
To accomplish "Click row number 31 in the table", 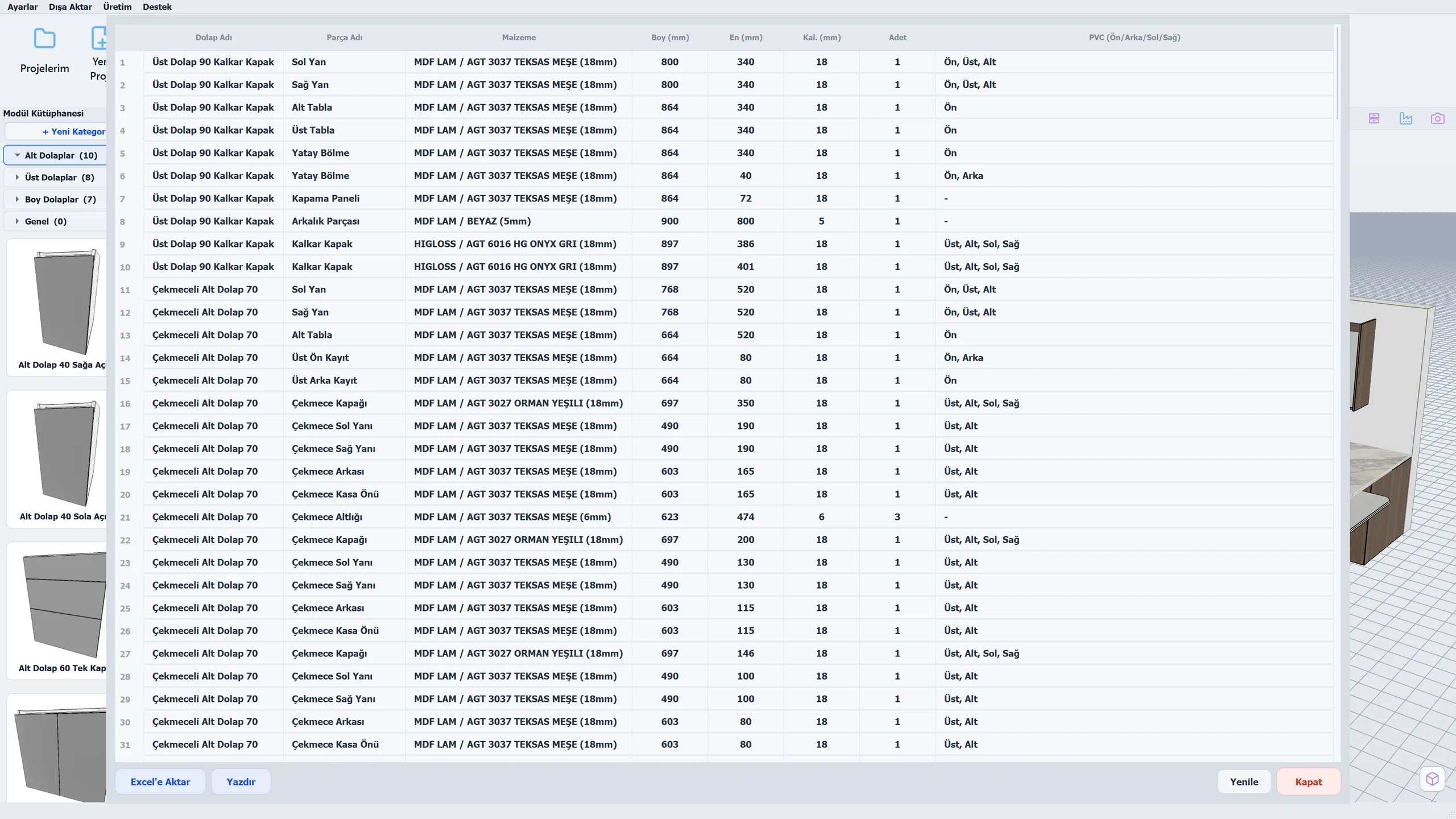I will (125, 745).
